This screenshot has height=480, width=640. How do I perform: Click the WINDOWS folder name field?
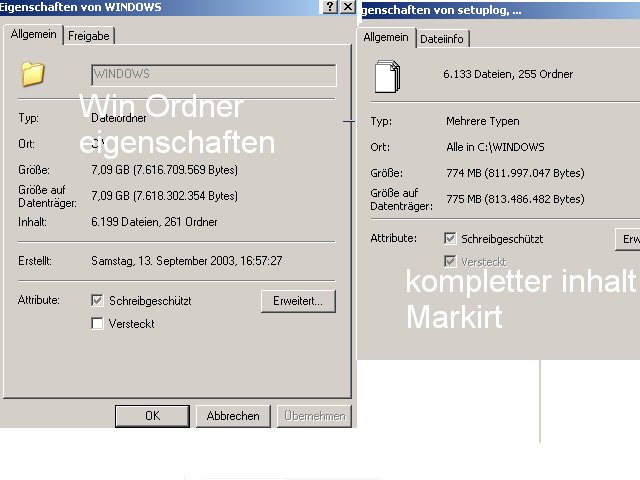pos(214,75)
